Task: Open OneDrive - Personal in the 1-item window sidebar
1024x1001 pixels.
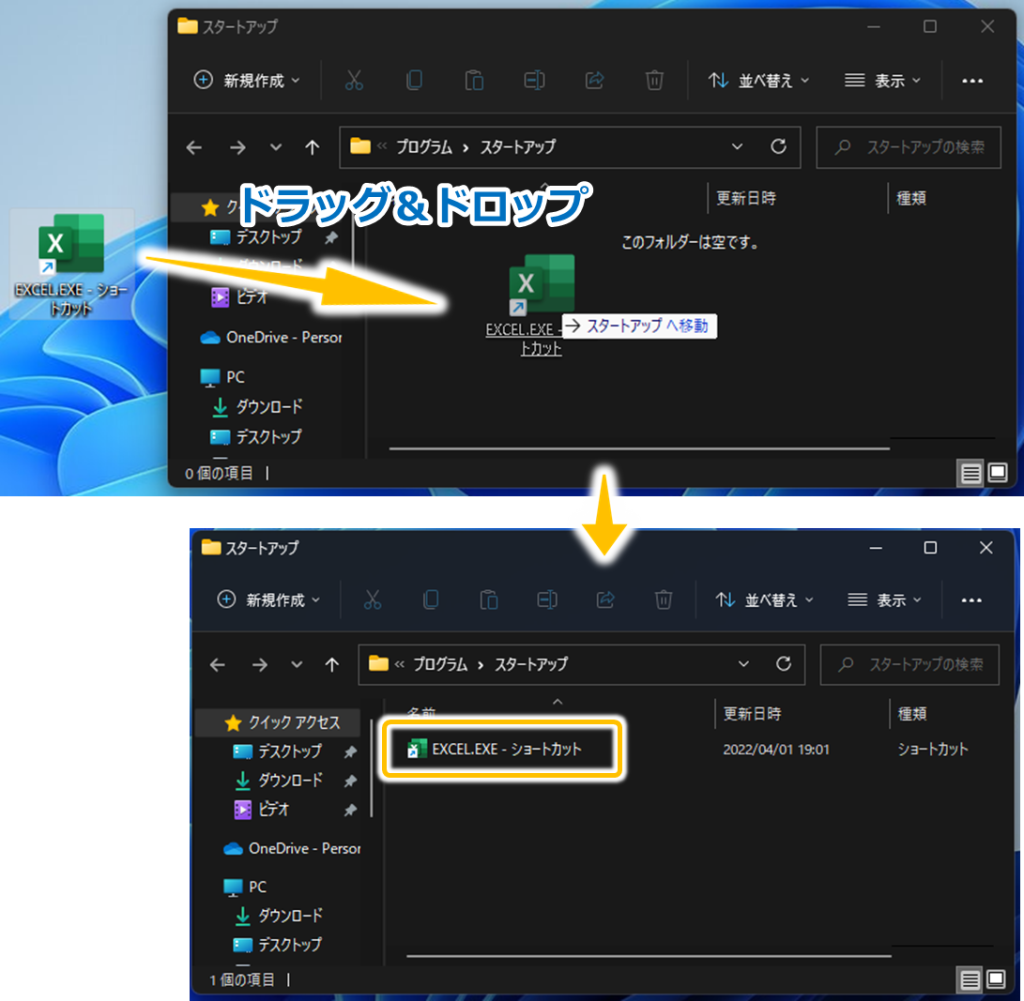Action: tap(303, 848)
